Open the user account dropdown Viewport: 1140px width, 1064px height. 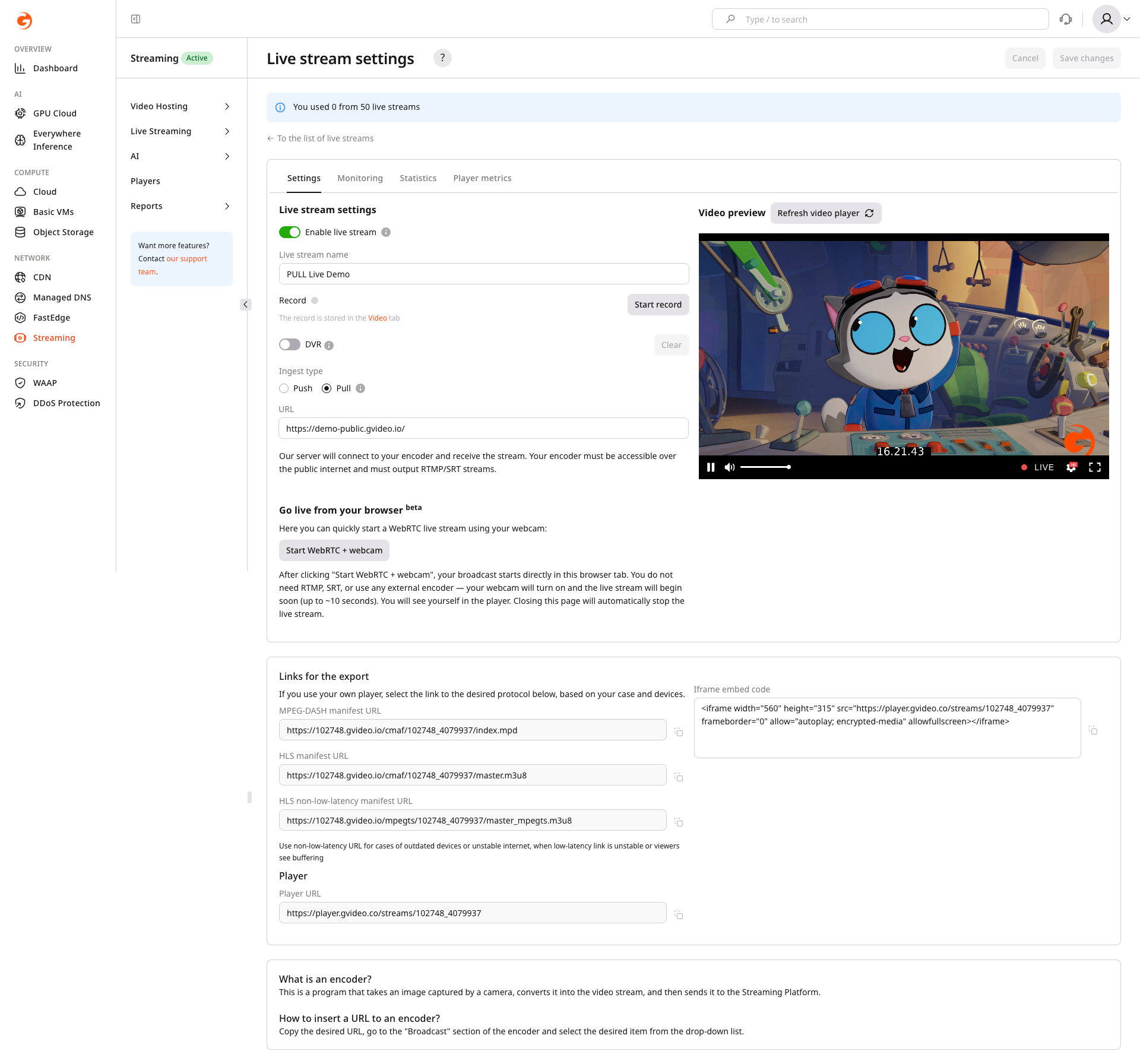coord(1111,19)
